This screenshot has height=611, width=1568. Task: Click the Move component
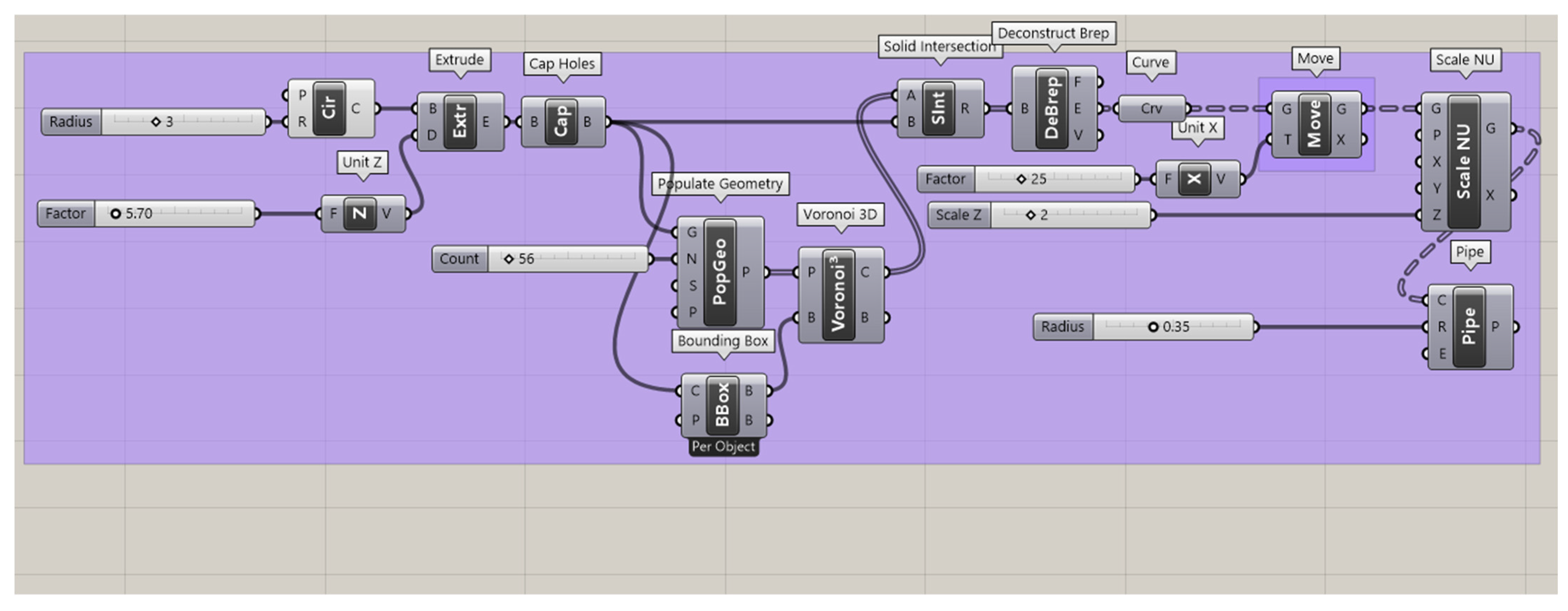pyautogui.click(x=1314, y=124)
